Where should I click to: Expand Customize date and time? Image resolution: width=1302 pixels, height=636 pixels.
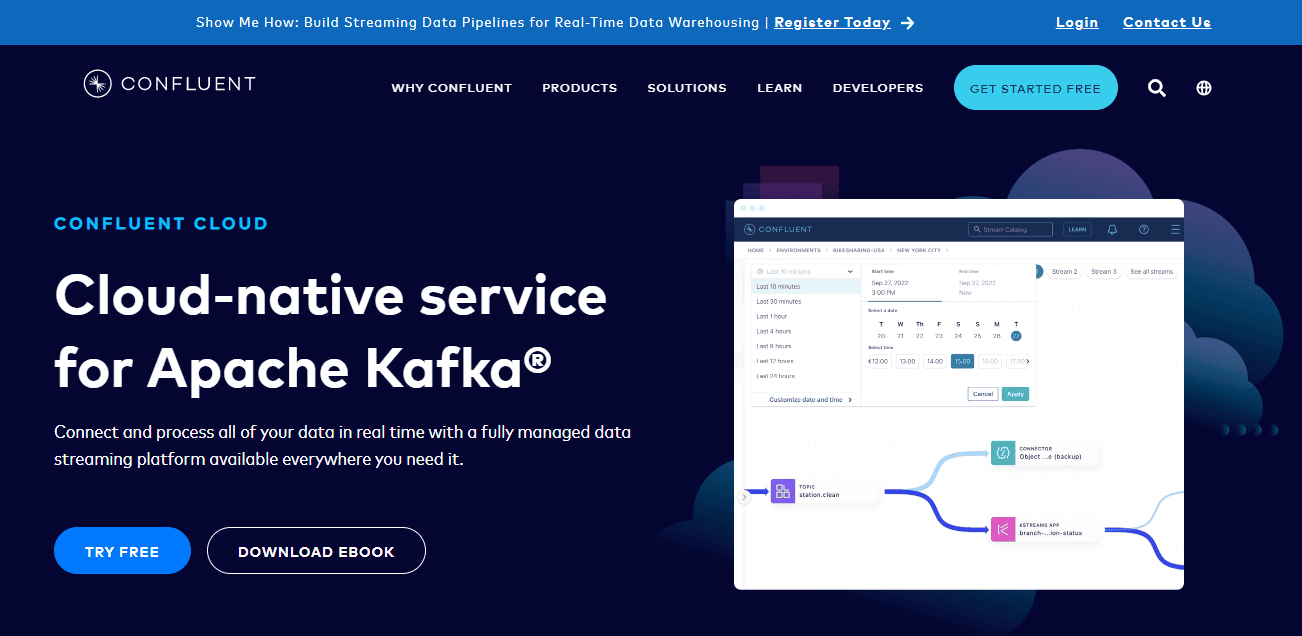coord(809,400)
